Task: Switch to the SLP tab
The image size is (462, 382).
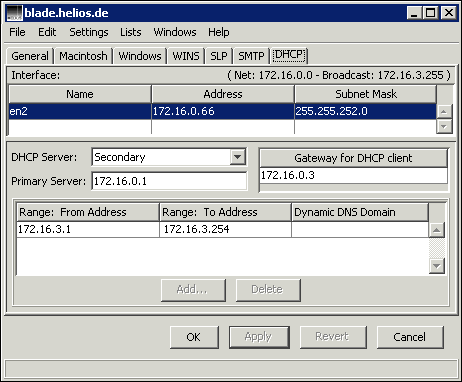Action: coord(219,56)
